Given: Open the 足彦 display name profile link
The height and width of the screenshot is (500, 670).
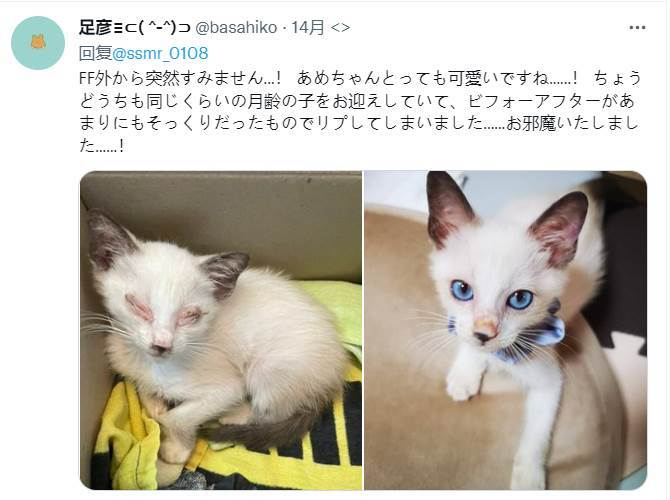Looking at the screenshot, I should [95, 28].
